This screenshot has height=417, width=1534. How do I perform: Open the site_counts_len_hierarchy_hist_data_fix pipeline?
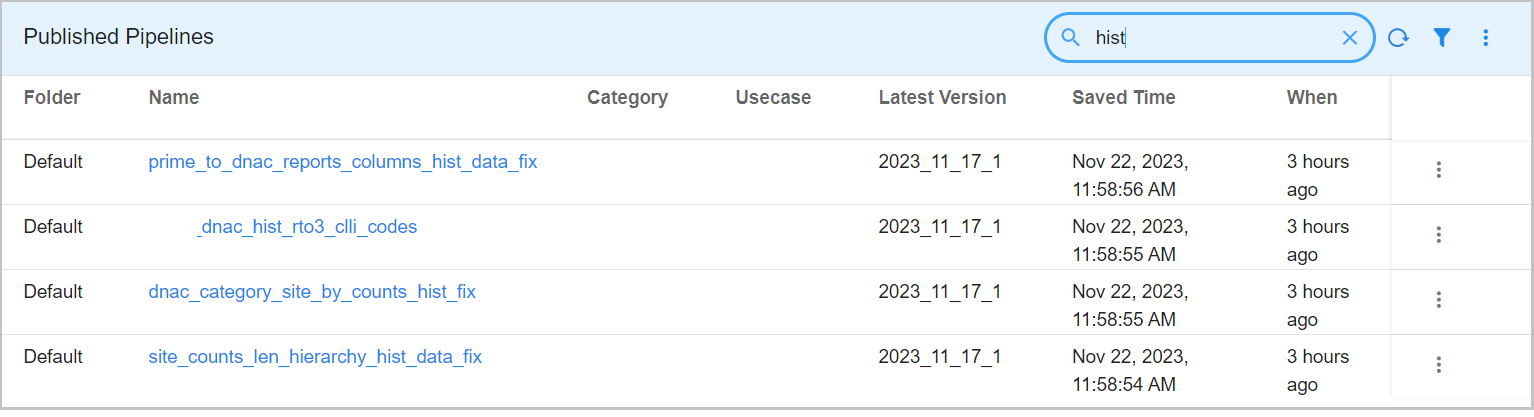click(315, 357)
